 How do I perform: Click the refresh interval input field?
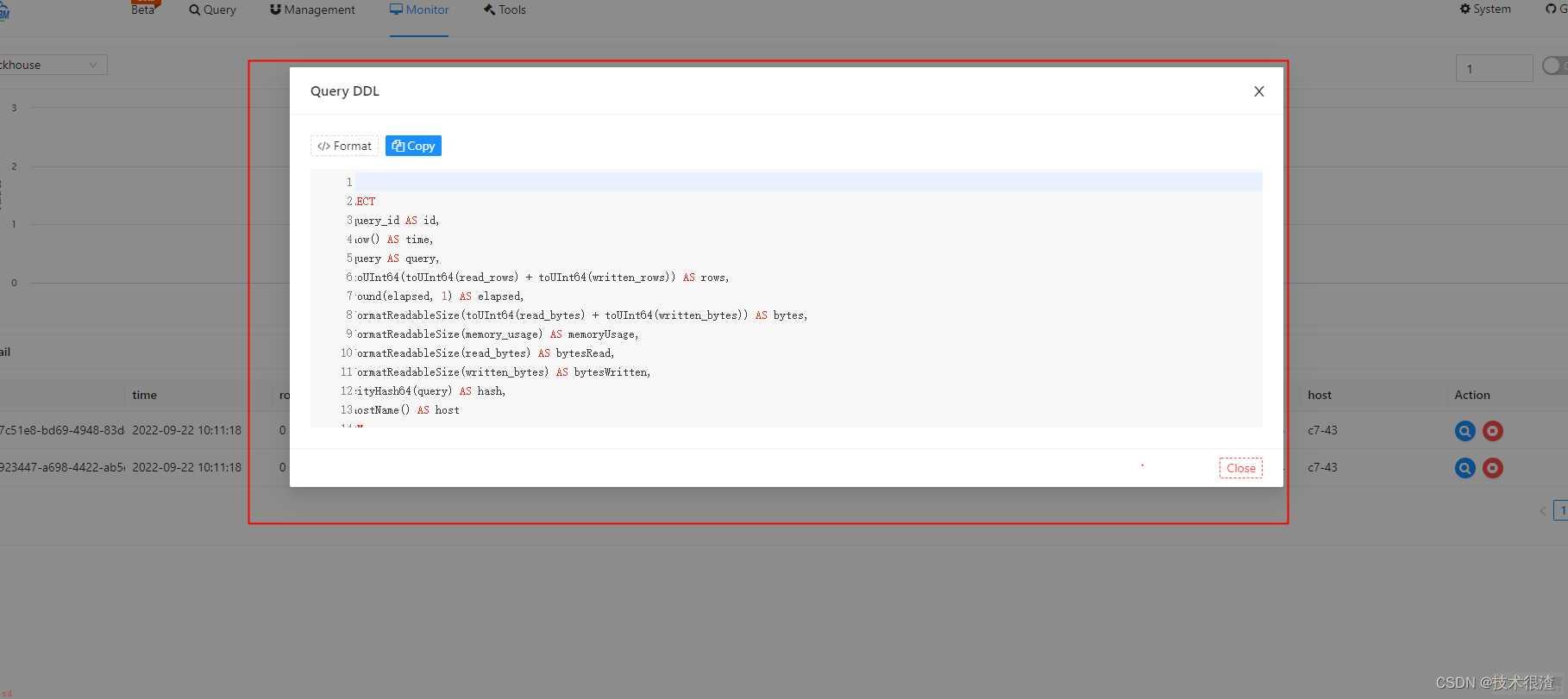click(x=1494, y=68)
